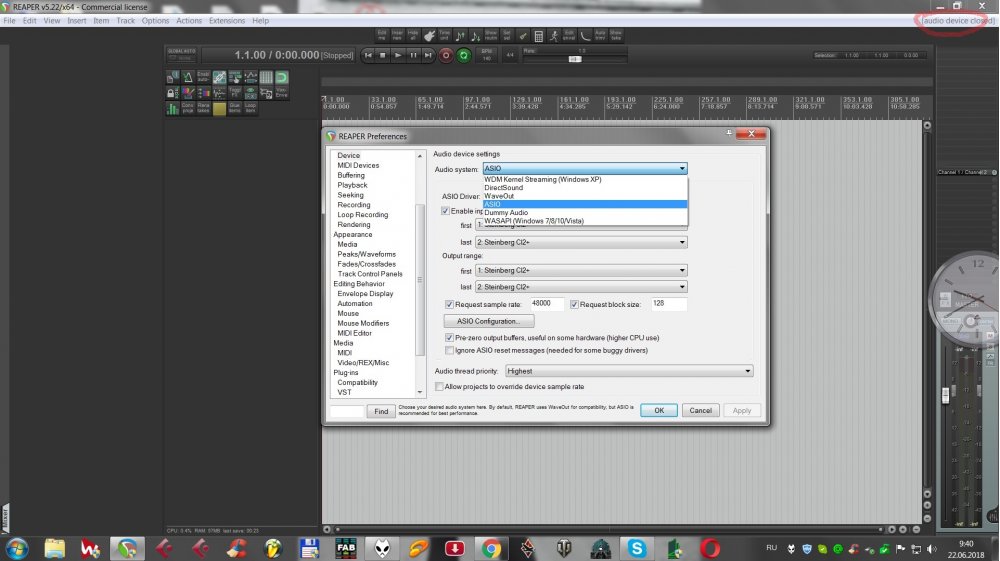Enable Ignore ASIO reset messages checkbox
This screenshot has height=561, width=1000.
pos(449,351)
